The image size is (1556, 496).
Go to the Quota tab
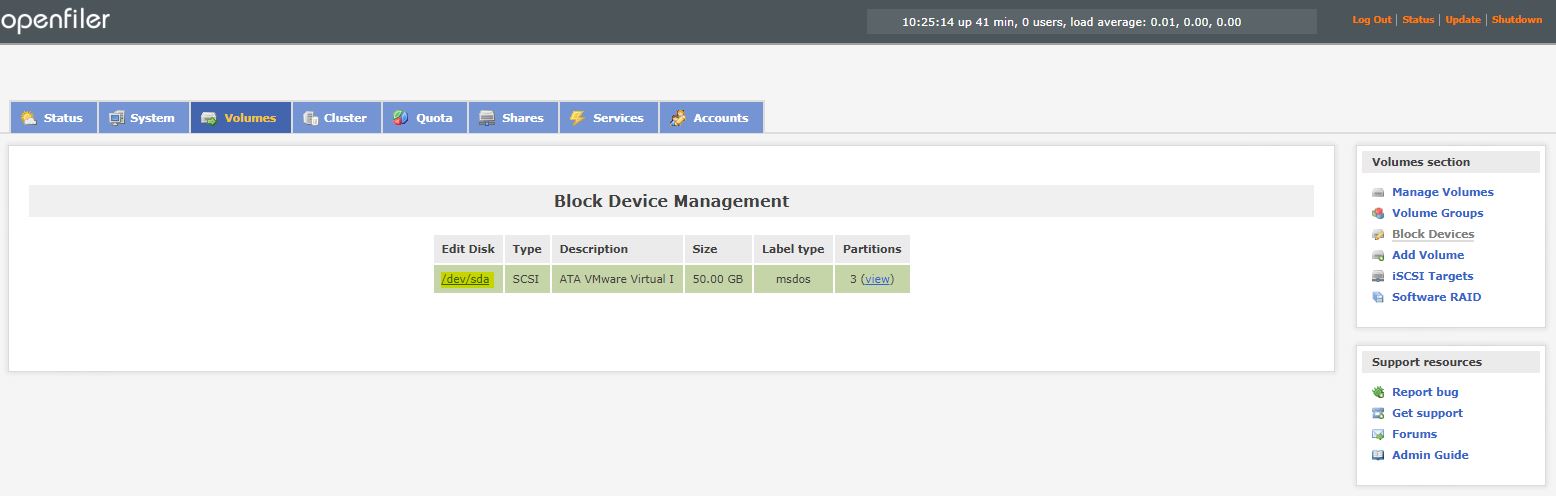click(x=424, y=118)
